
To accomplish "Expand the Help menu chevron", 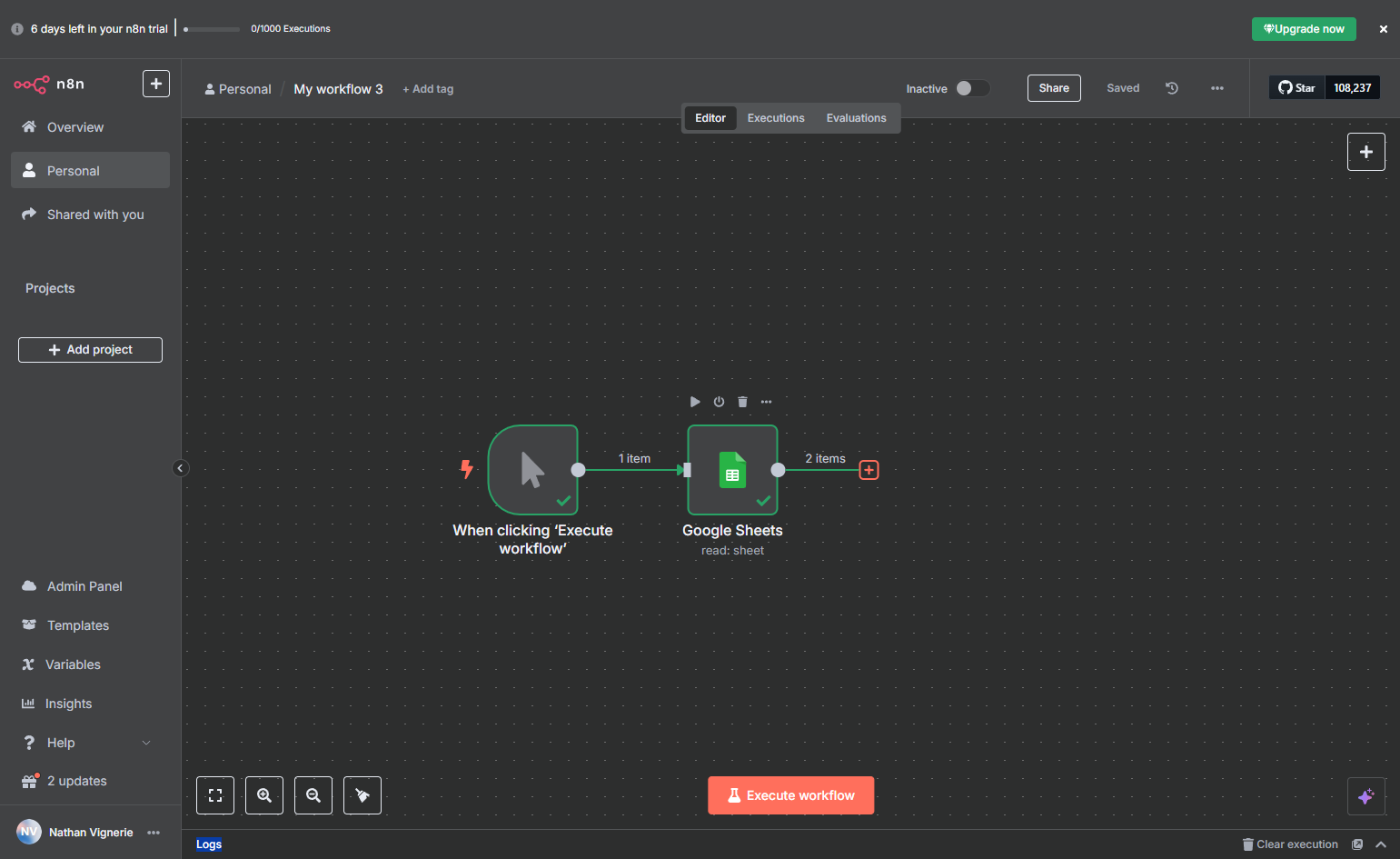I will 146,743.
